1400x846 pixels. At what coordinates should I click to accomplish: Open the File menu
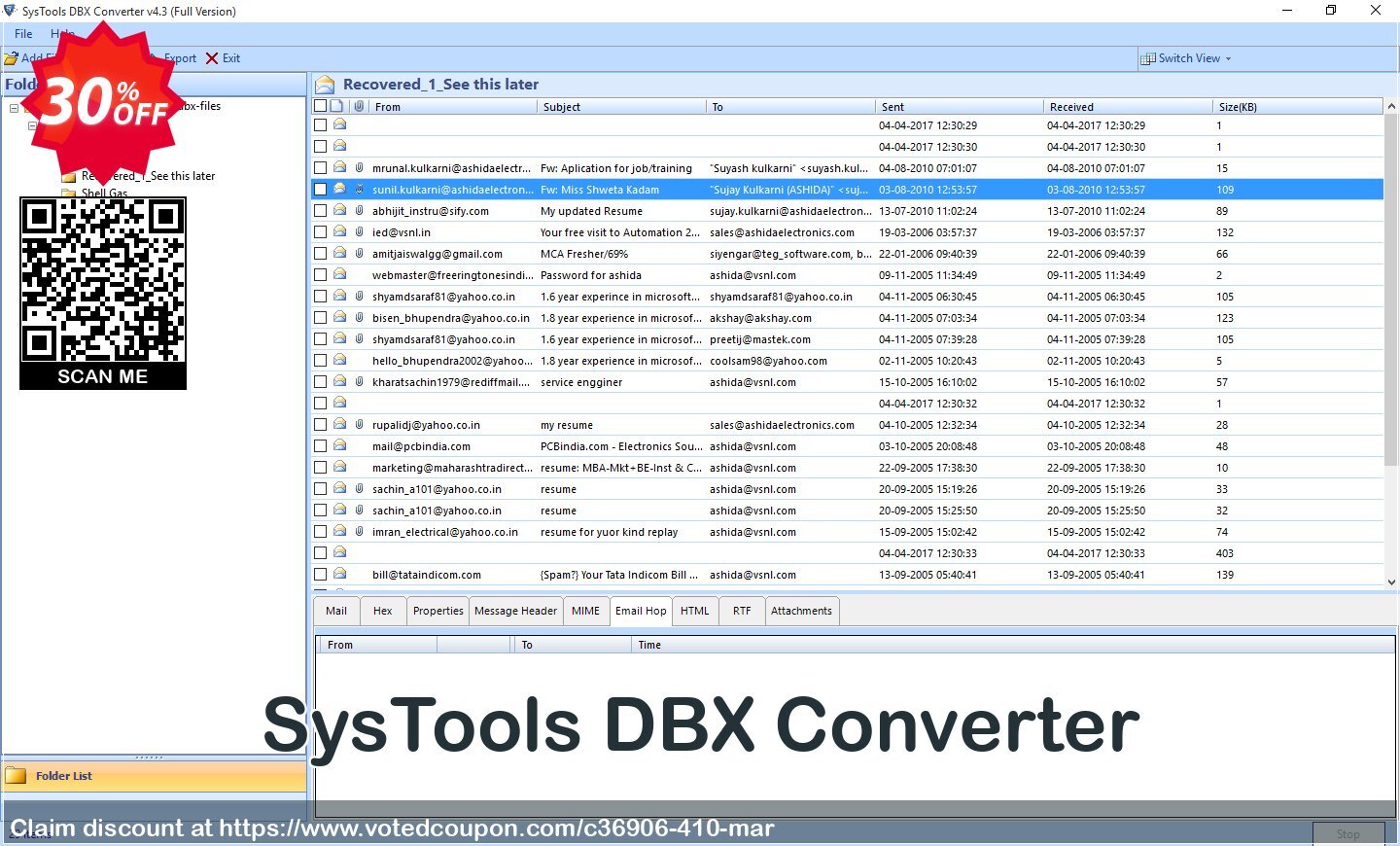[23, 33]
